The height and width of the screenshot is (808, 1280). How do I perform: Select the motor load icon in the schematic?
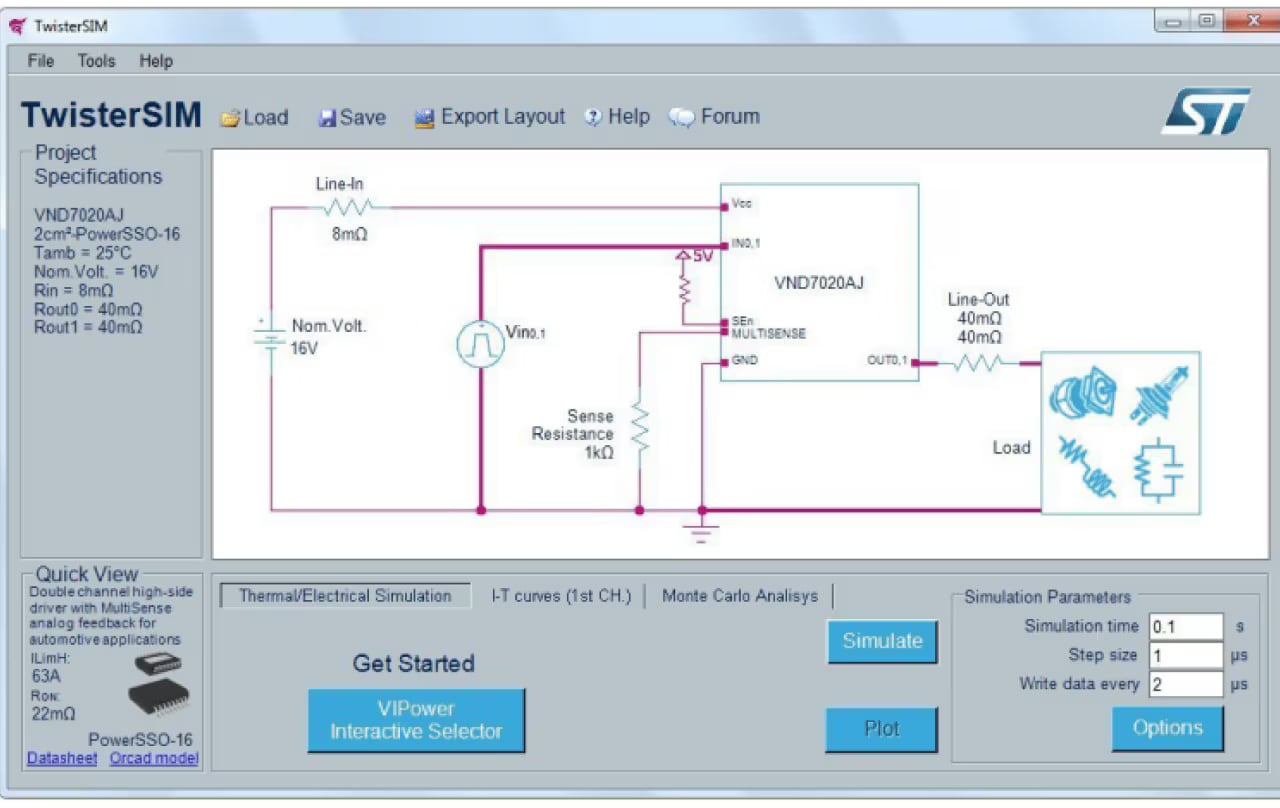[x=1083, y=392]
